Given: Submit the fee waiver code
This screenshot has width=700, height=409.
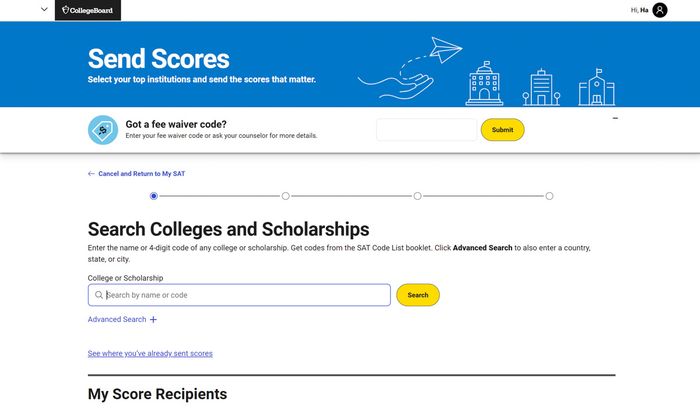Looking at the screenshot, I should (503, 130).
